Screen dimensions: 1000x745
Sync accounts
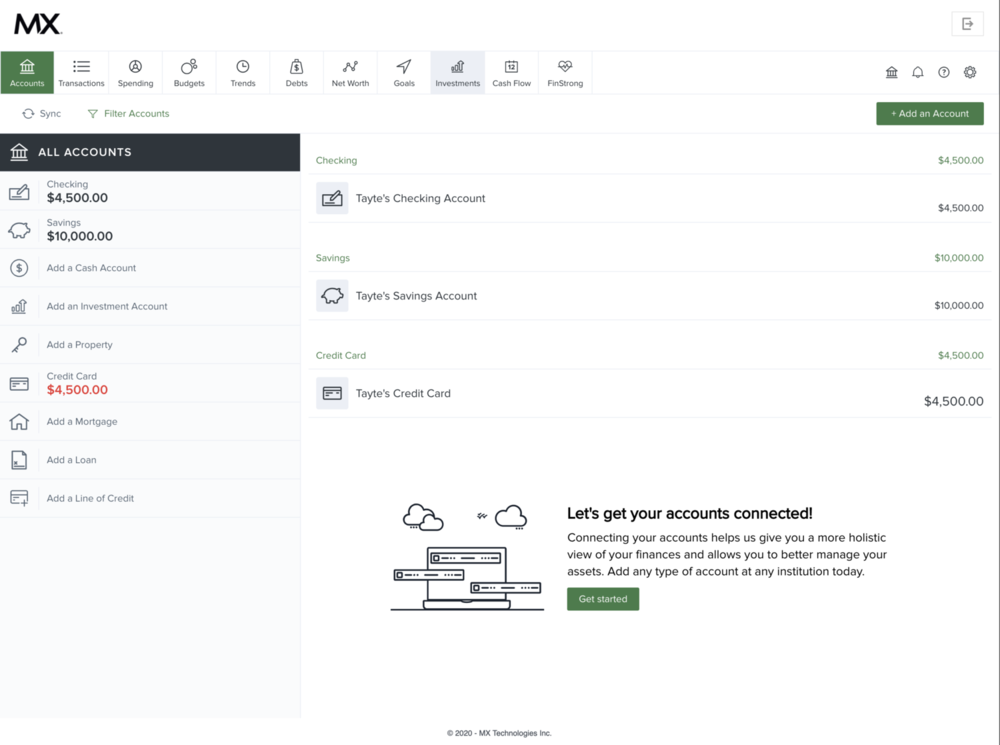[x=42, y=114]
